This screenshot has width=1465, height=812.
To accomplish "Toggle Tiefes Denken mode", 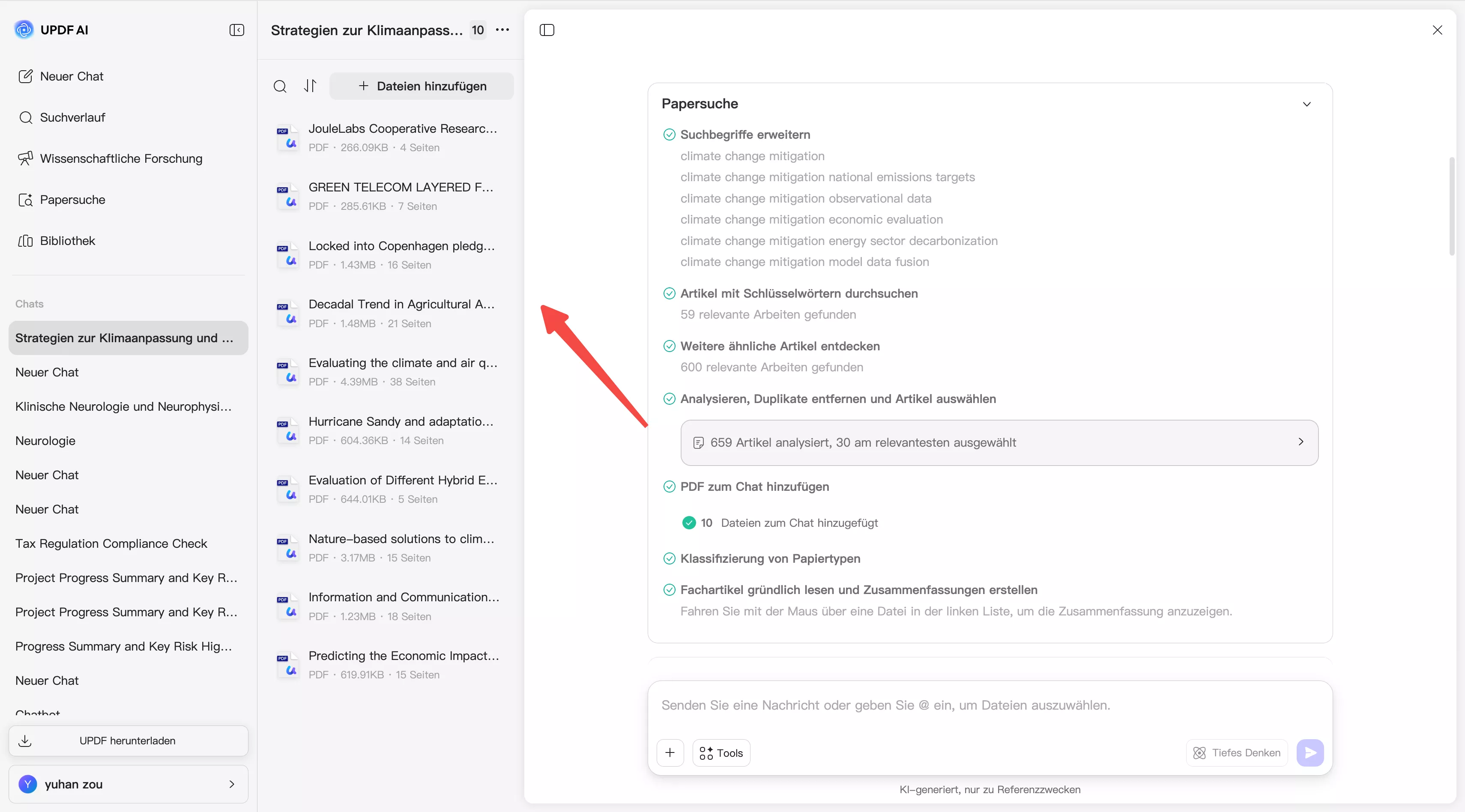I will (1236, 753).
